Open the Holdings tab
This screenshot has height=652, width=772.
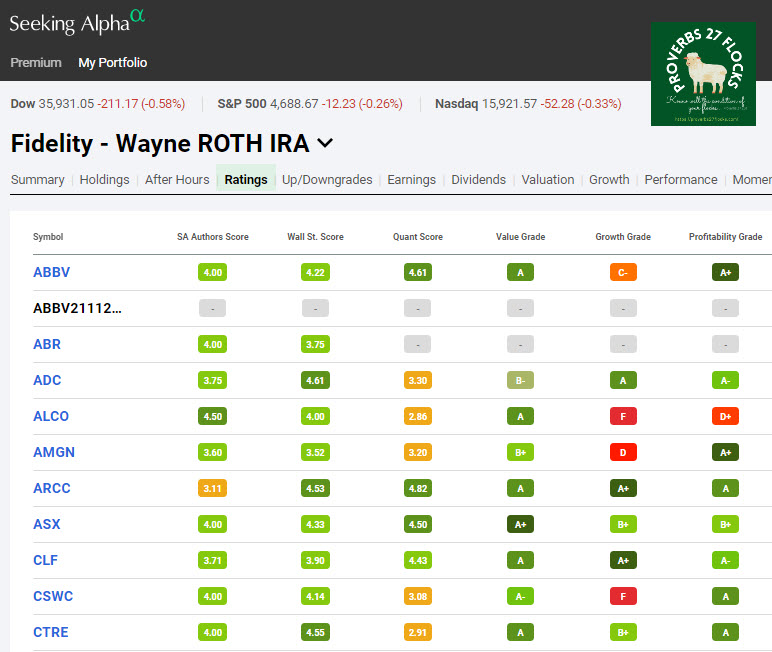point(105,180)
